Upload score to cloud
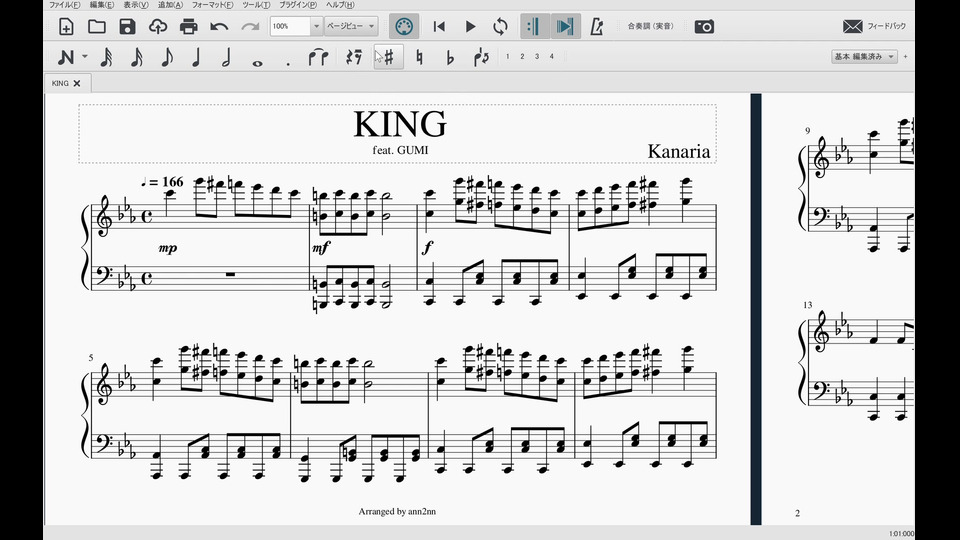The height and width of the screenshot is (540, 960). (158, 26)
